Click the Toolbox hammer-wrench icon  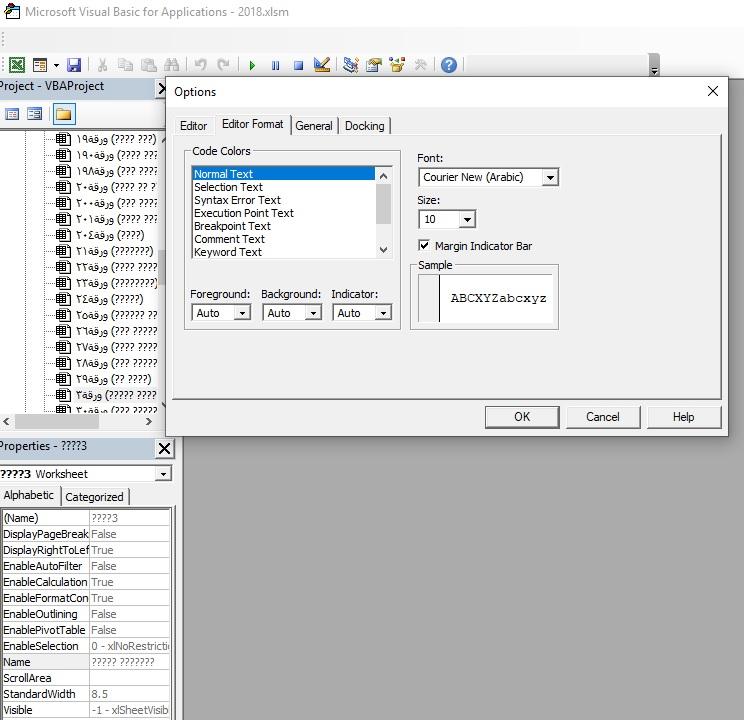pos(420,65)
